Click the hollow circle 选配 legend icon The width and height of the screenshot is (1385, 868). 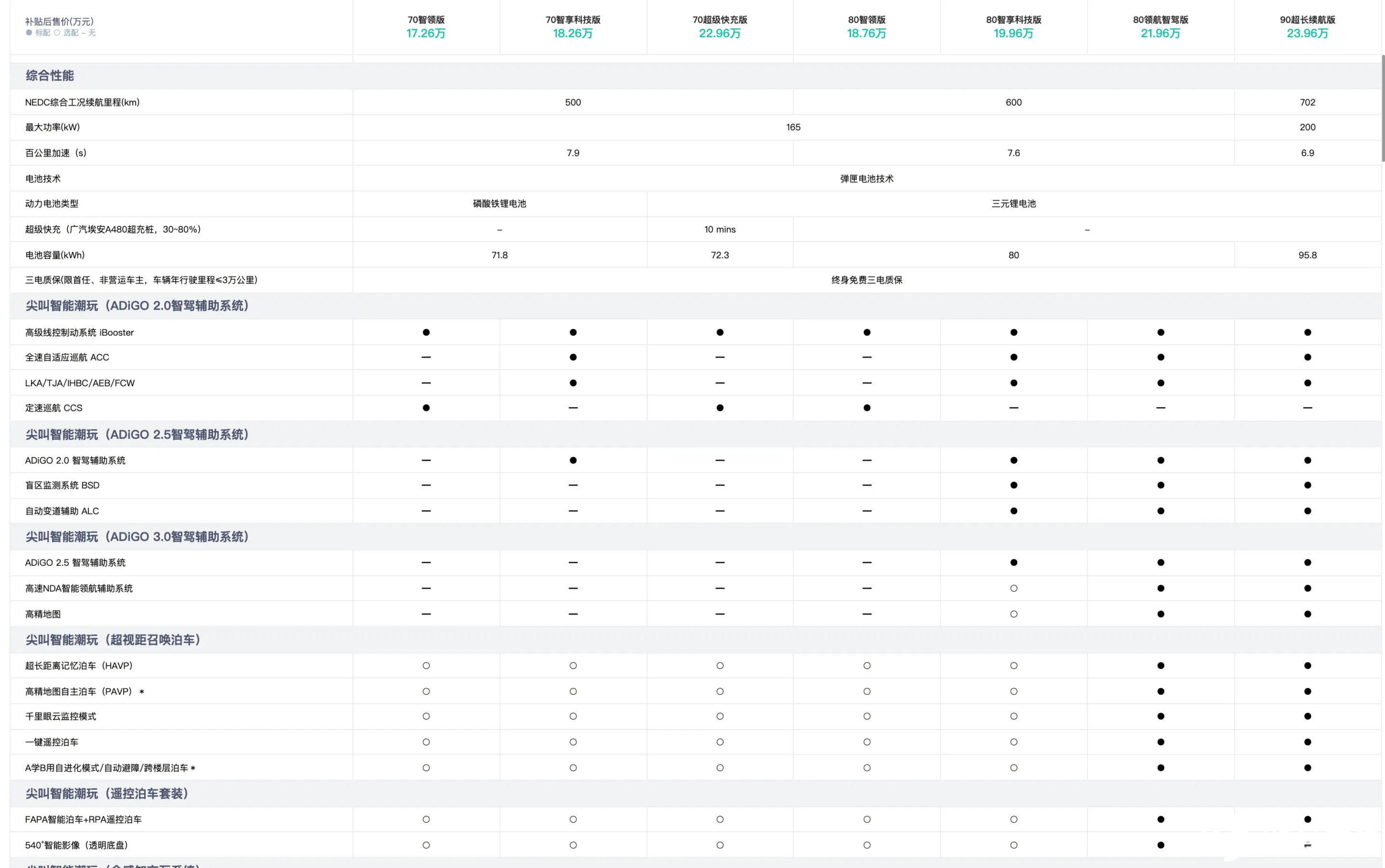coord(57,33)
